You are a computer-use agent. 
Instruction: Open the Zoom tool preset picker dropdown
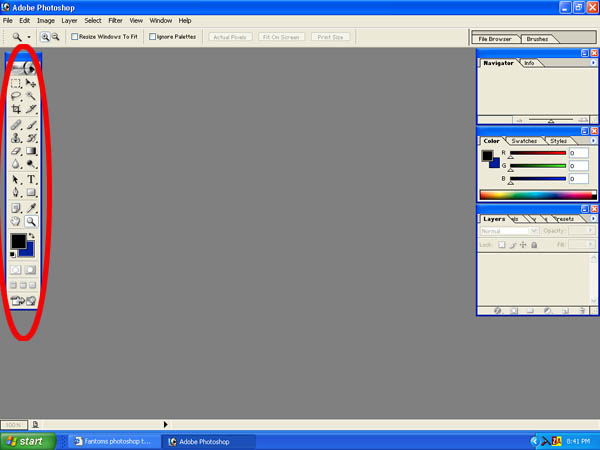coord(29,36)
